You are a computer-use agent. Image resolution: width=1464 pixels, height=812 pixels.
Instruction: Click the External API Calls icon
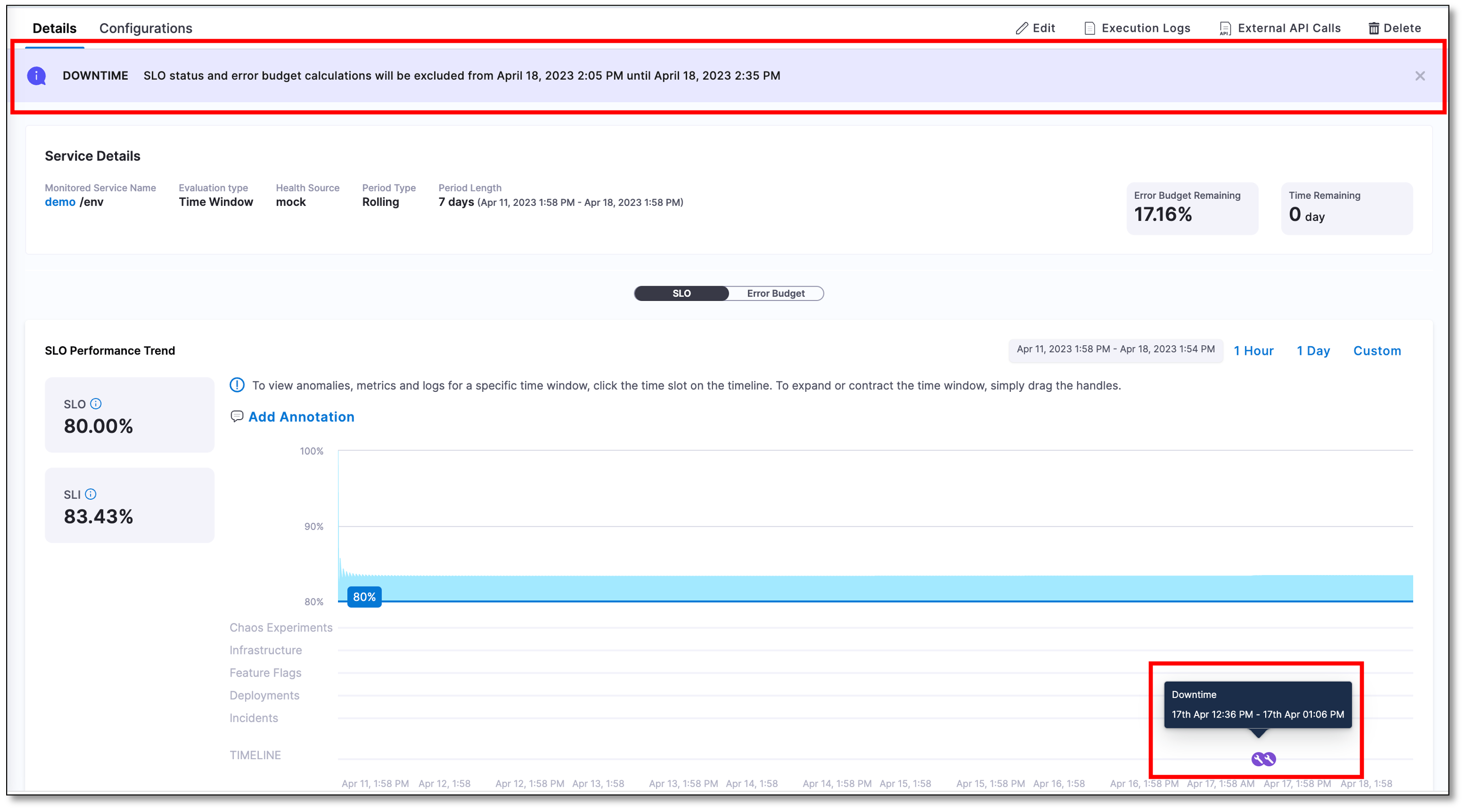pos(1225,28)
